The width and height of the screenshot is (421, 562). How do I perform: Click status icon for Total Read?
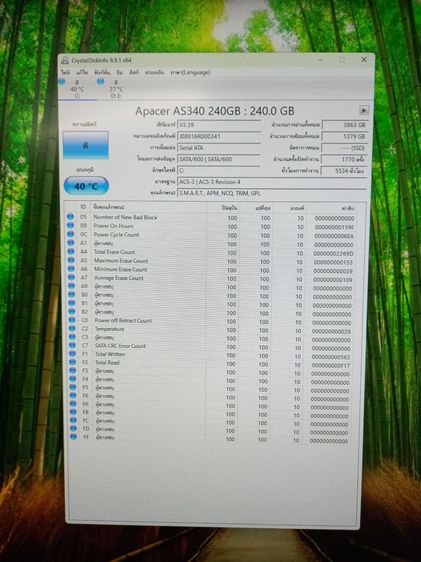pos(73,362)
